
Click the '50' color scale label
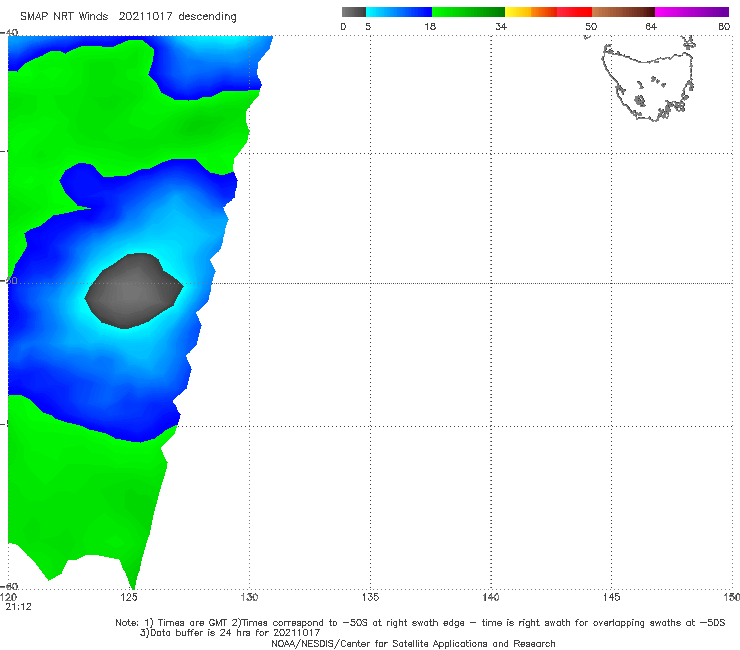tap(591, 26)
